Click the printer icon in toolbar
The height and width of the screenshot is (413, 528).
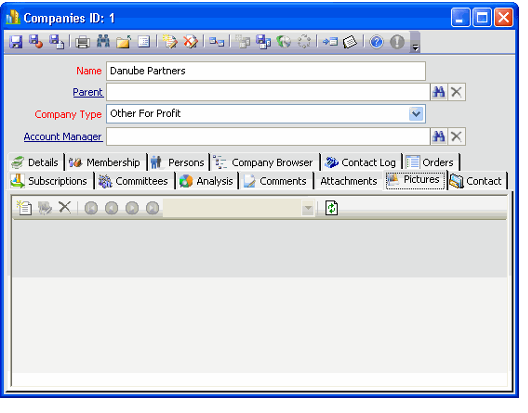[82, 42]
